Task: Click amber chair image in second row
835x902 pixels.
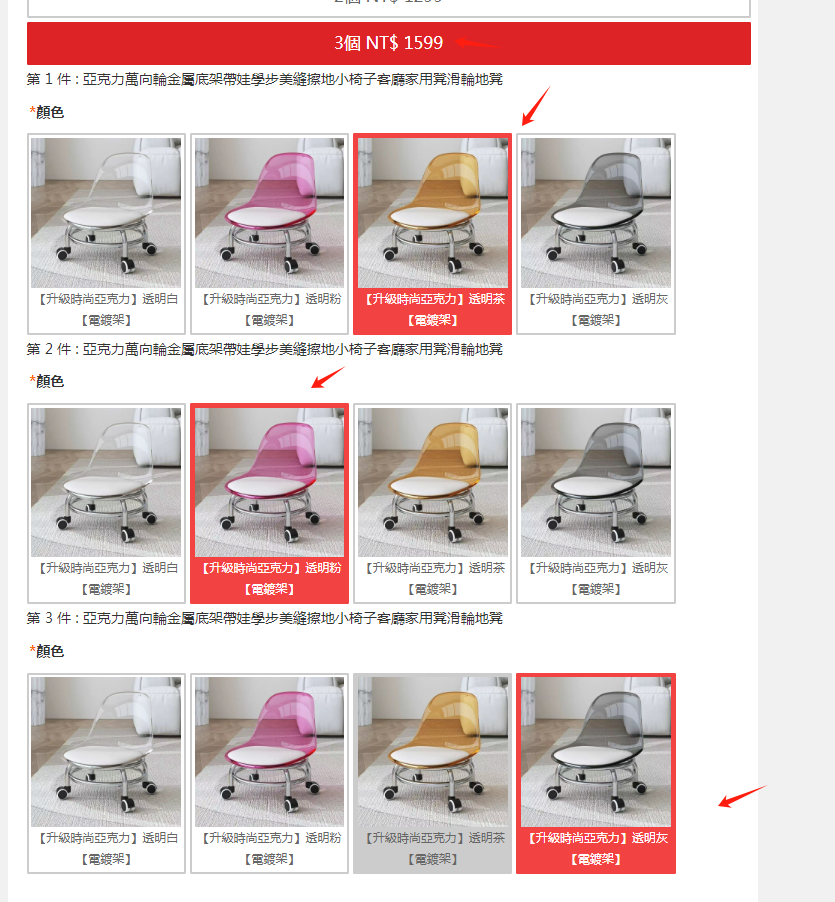Action: point(432,482)
